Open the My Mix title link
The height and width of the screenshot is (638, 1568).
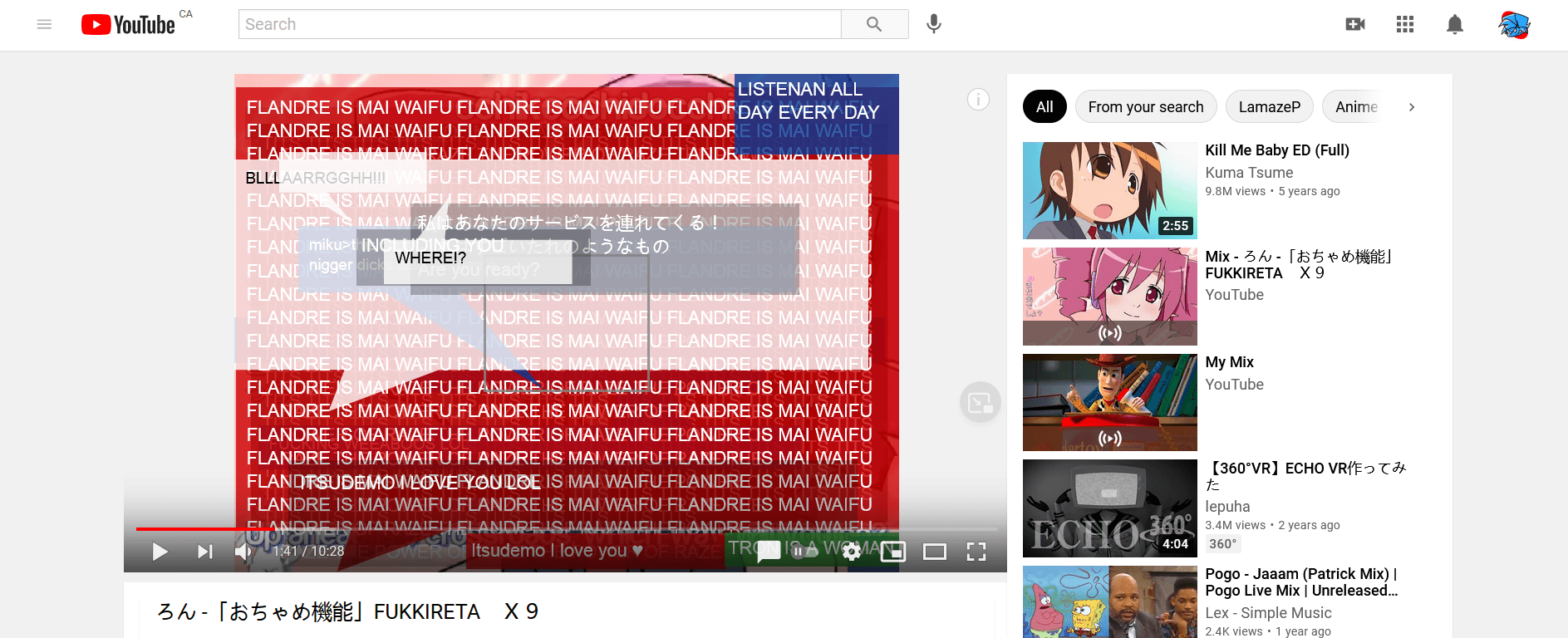pyautogui.click(x=1229, y=362)
